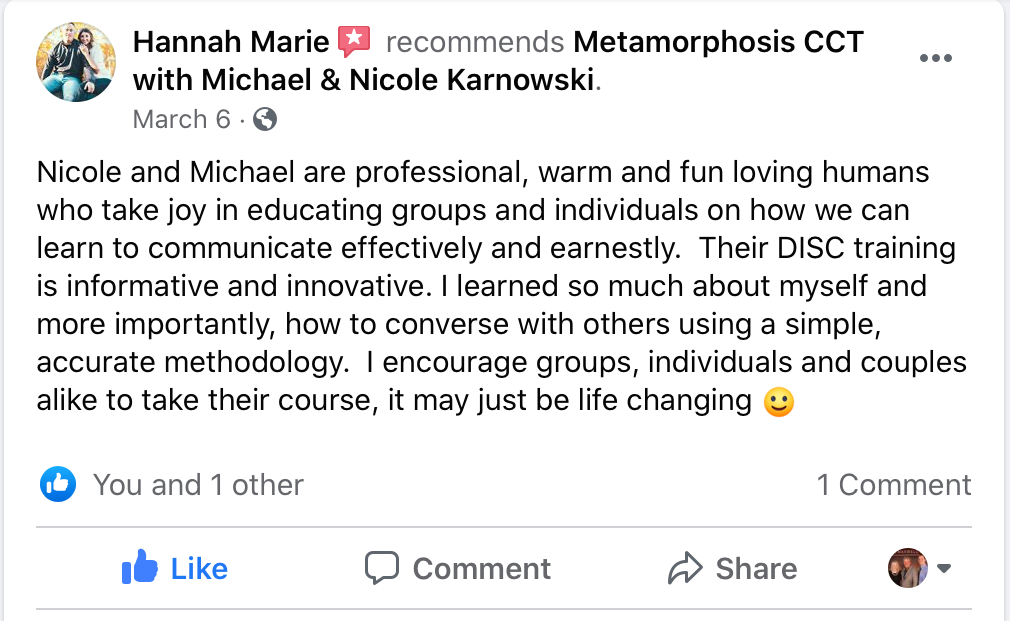1010x621 pixels.
Task: Click the globe public audience icon
Action: click(x=265, y=120)
